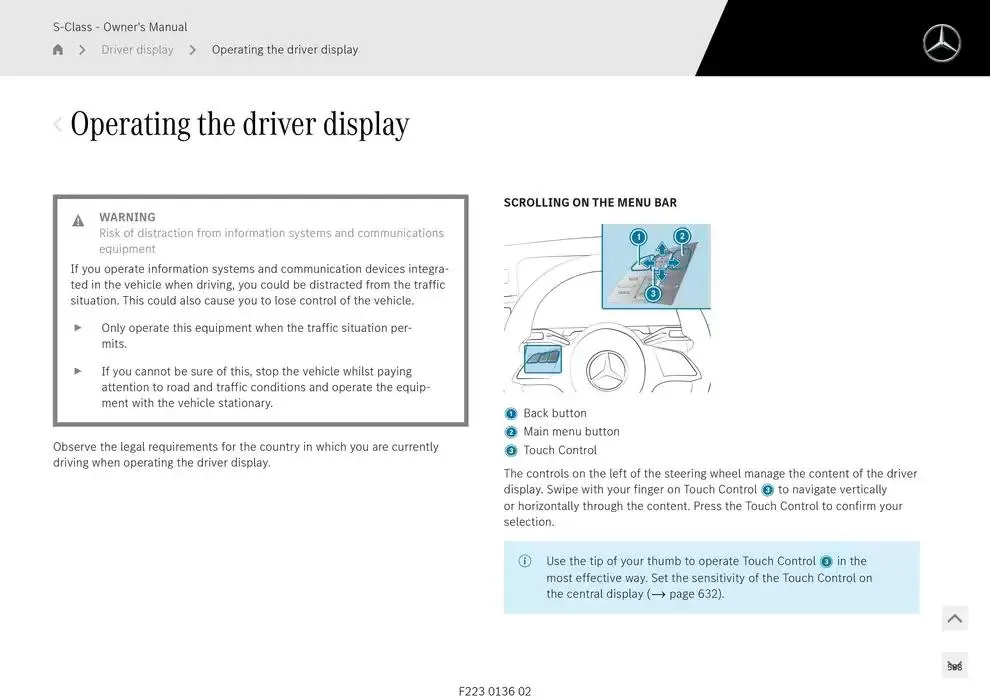Select callout 1 in steering wheel diagram
This screenshot has height=700, width=990.
[x=638, y=237]
